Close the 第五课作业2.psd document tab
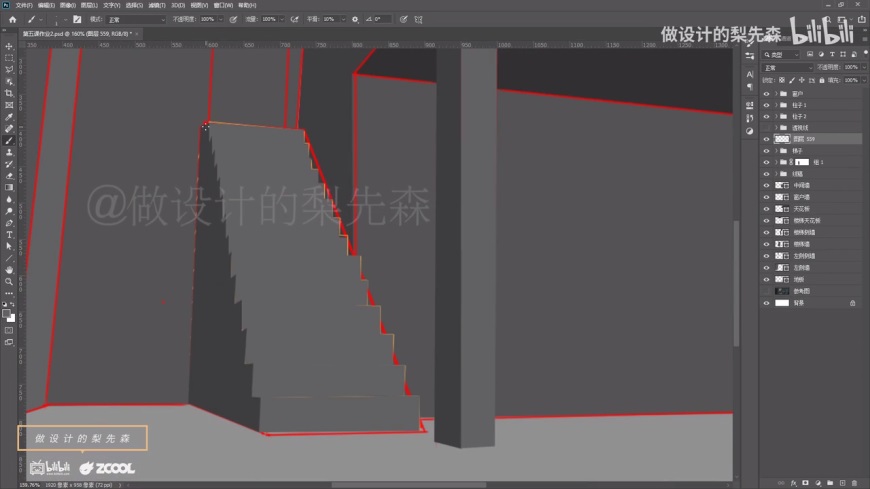The width and height of the screenshot is (870, 489). (x=137, y=34)
